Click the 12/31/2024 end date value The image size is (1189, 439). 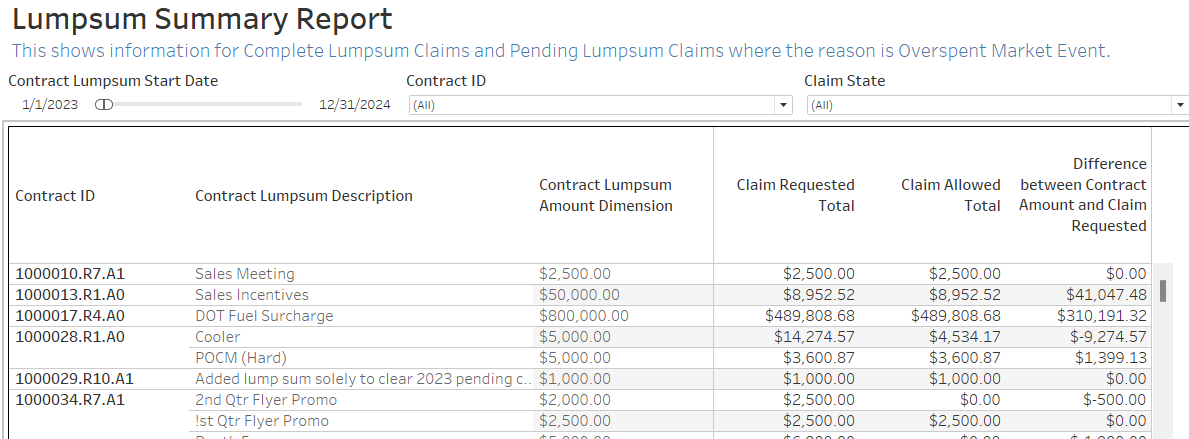point(354,104)
